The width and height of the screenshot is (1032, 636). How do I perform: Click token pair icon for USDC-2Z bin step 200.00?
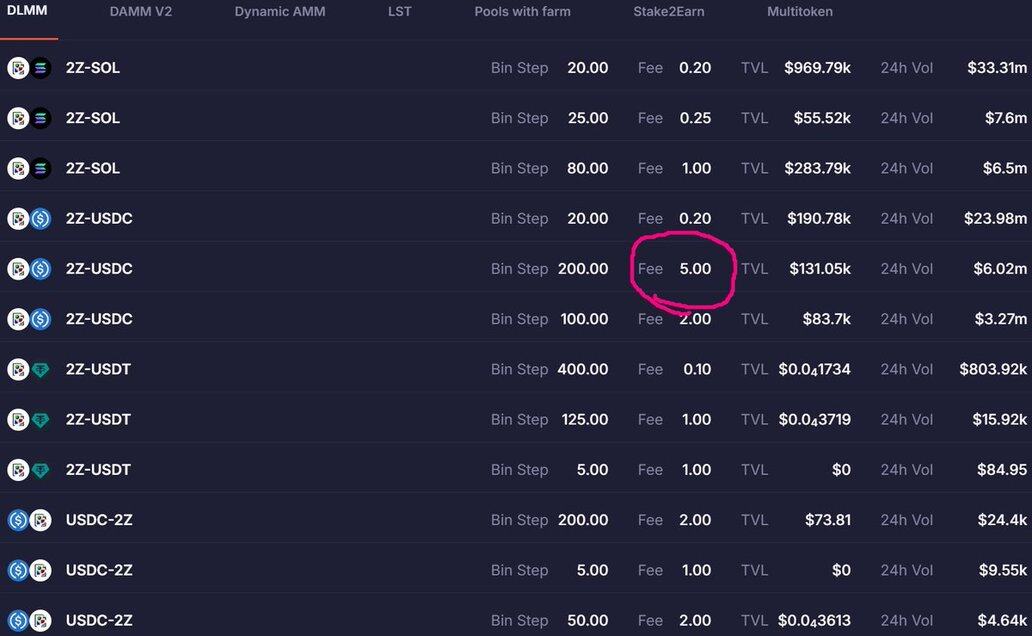click(x=29, y=520)
